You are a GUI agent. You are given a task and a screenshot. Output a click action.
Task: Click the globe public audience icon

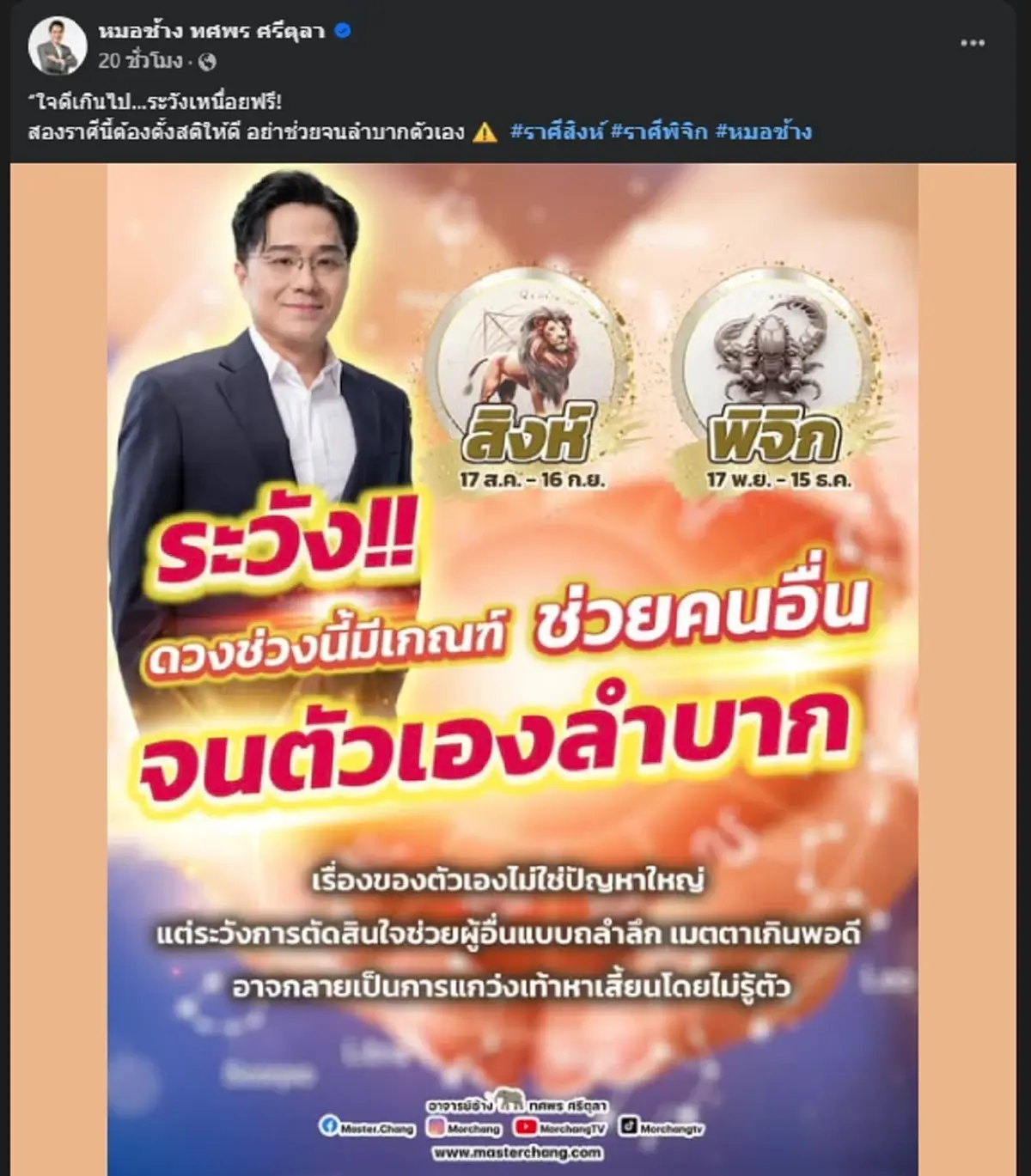(x=207, y=62)
